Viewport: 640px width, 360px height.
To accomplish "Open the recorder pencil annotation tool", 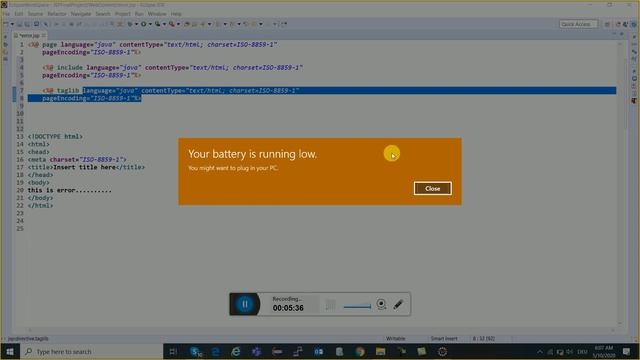I will click(x=398, y=304).
